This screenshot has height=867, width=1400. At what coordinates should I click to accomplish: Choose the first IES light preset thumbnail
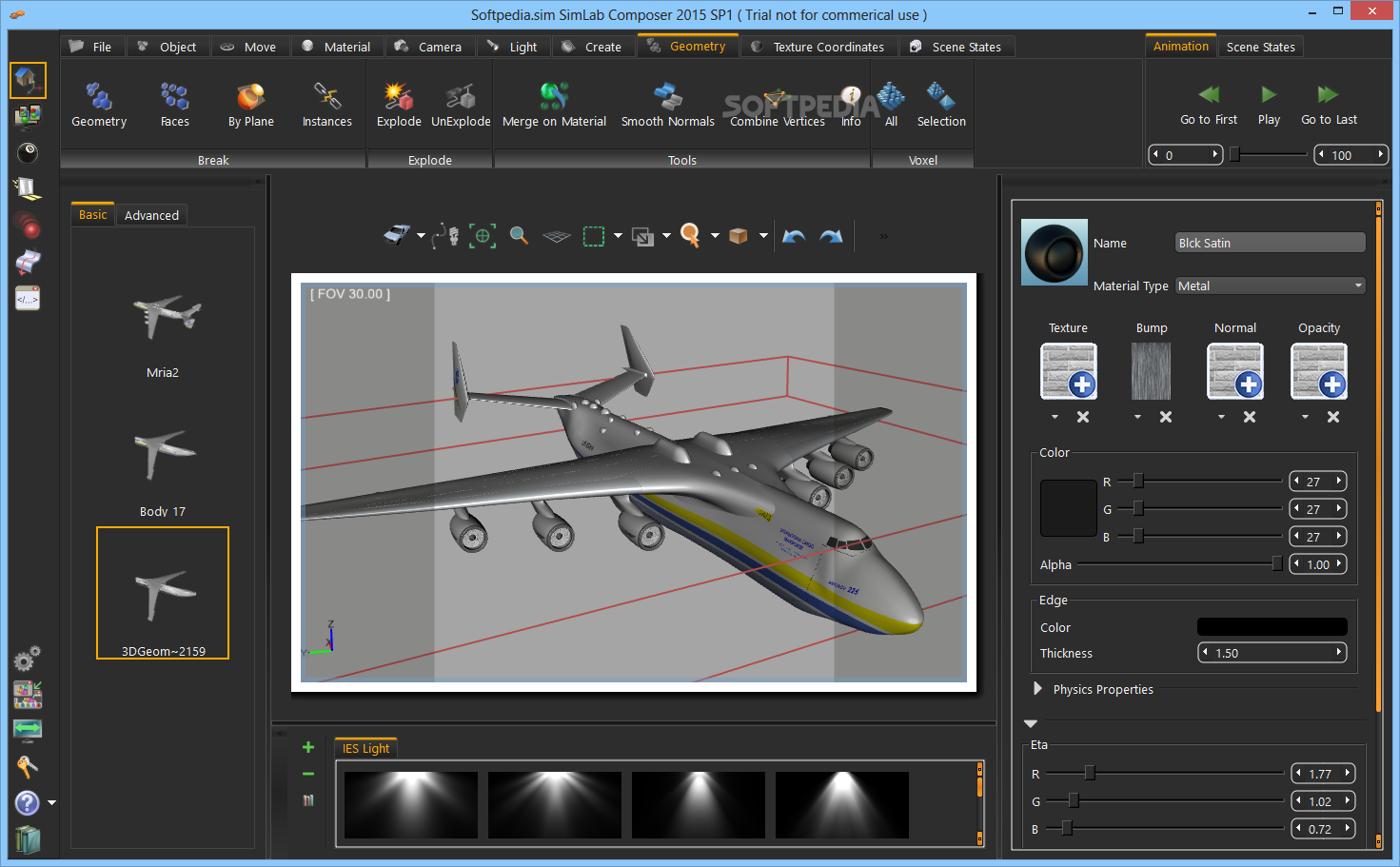point(411,804)
